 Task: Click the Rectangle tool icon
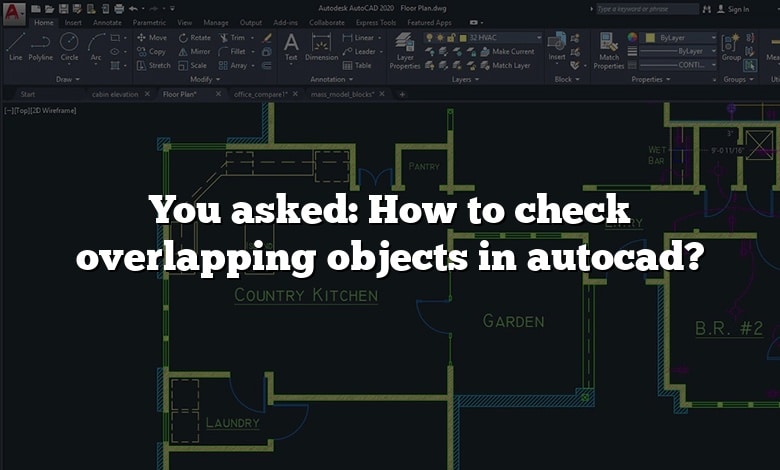115,38
